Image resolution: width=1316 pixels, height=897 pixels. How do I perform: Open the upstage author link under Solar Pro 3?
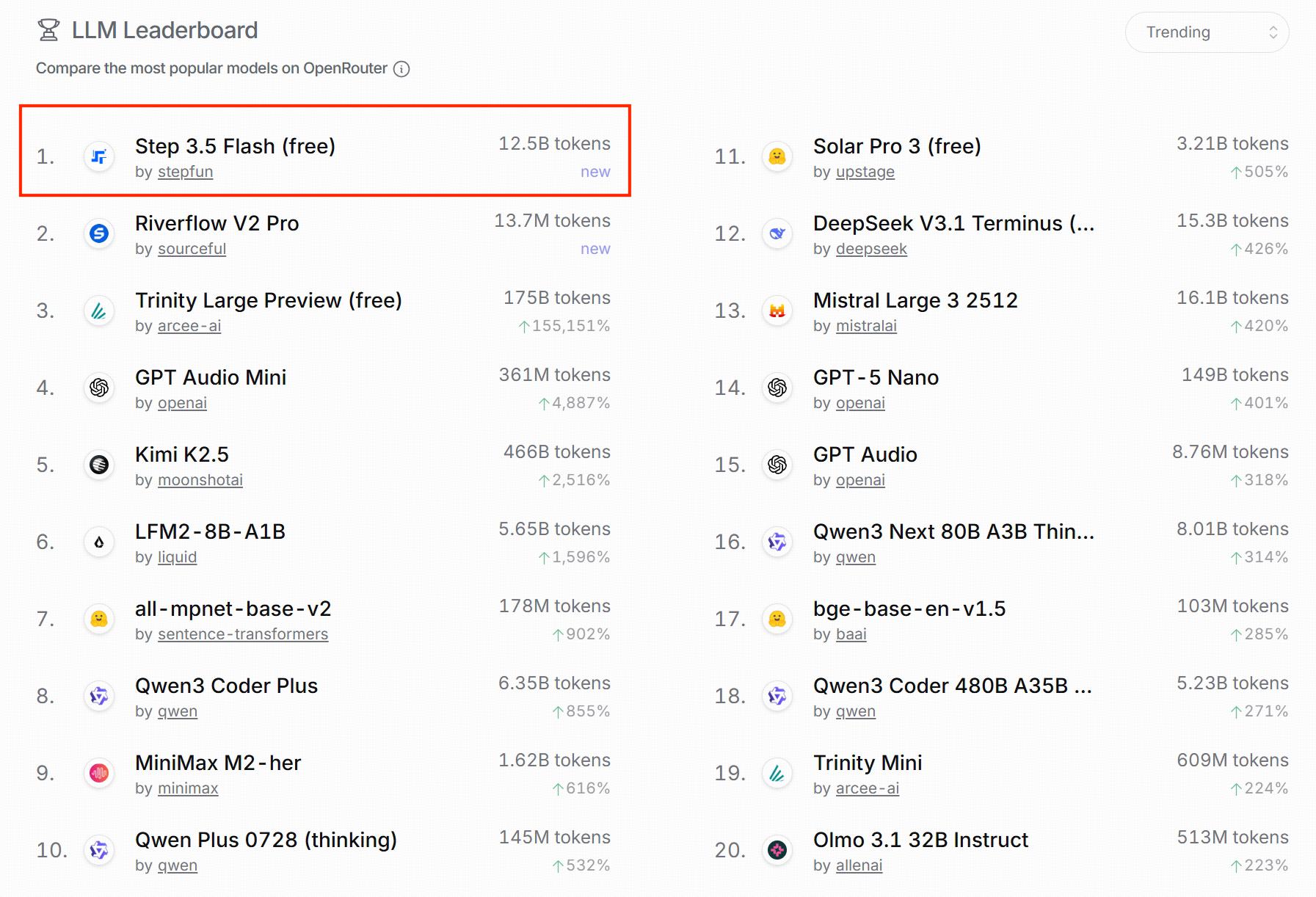865,172
